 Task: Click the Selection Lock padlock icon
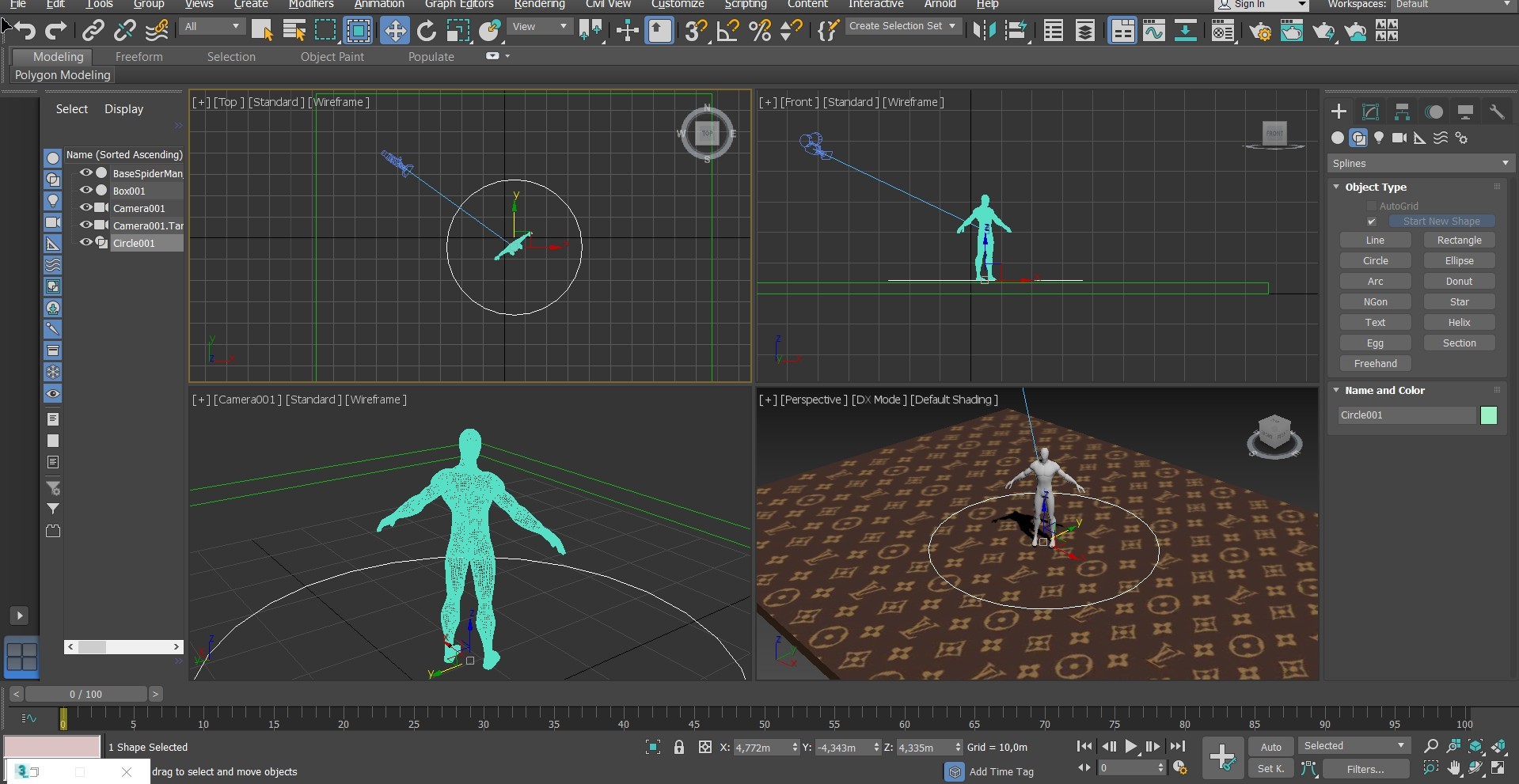click(x=678, y=747)
